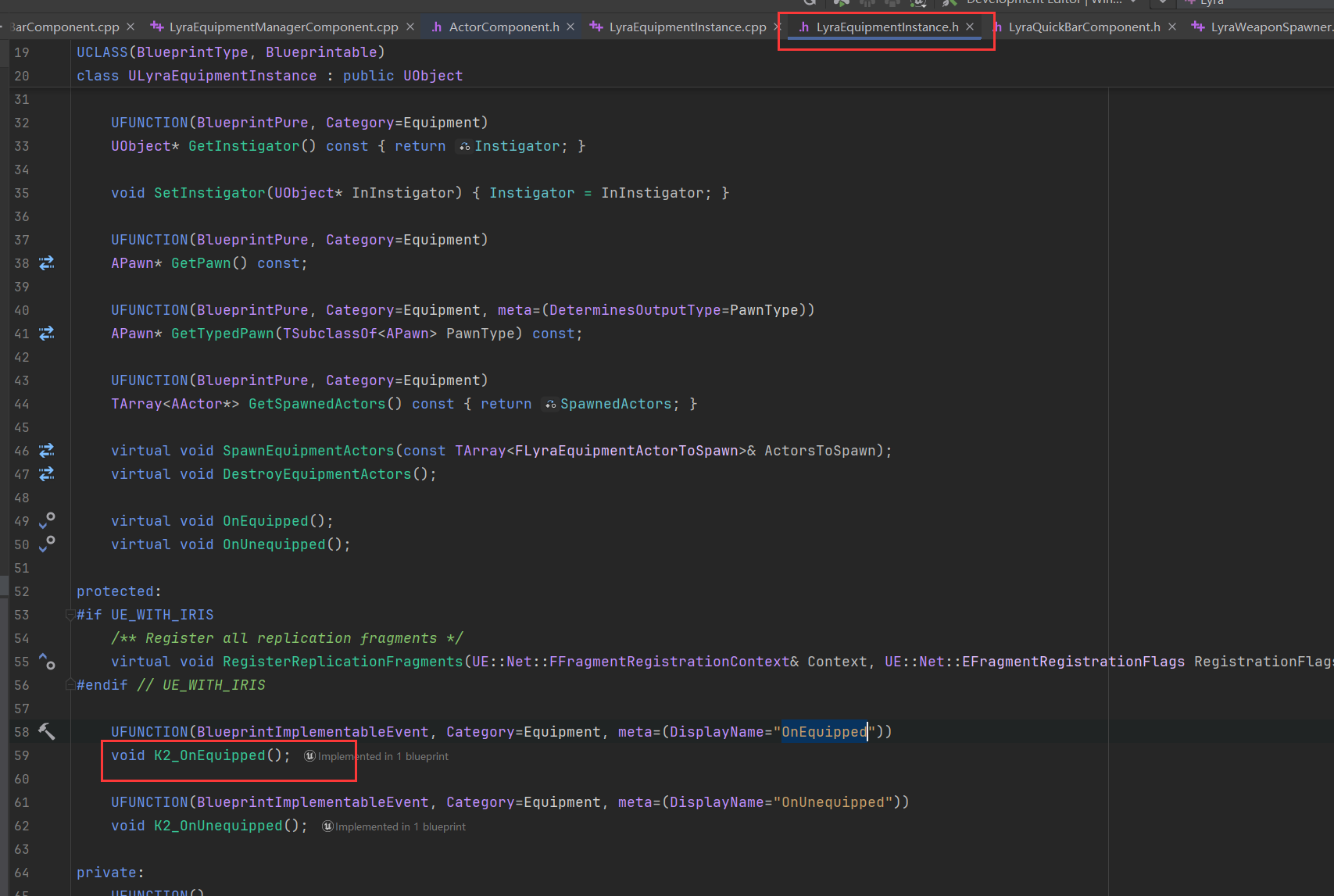
Task: Close the LyraEquipmentInstance.h tab
Action: click(970, 27)
